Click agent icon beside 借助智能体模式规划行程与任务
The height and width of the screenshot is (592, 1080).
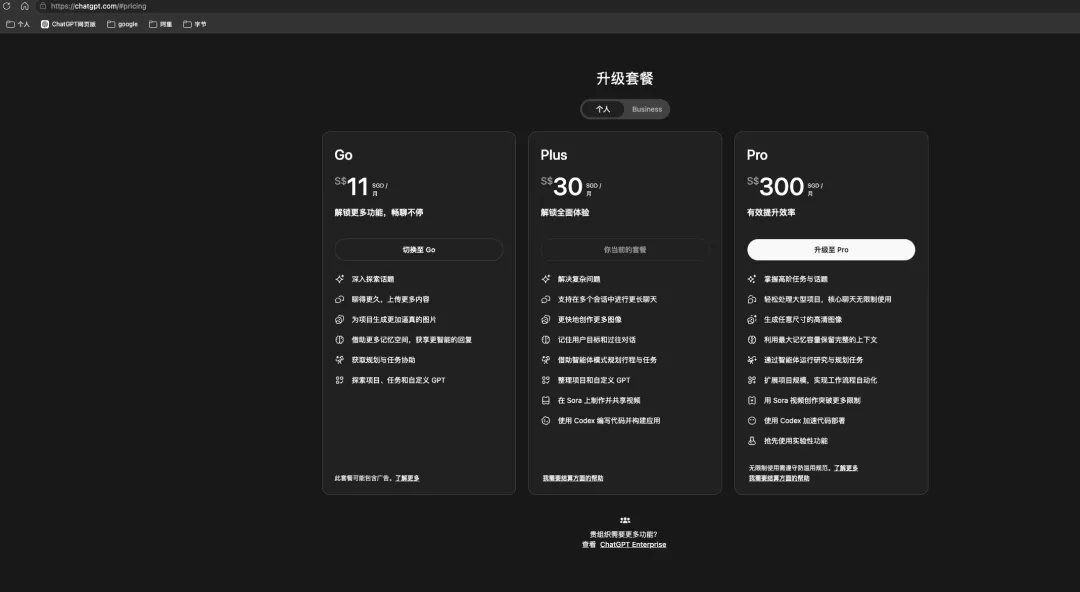coord(546,360)
